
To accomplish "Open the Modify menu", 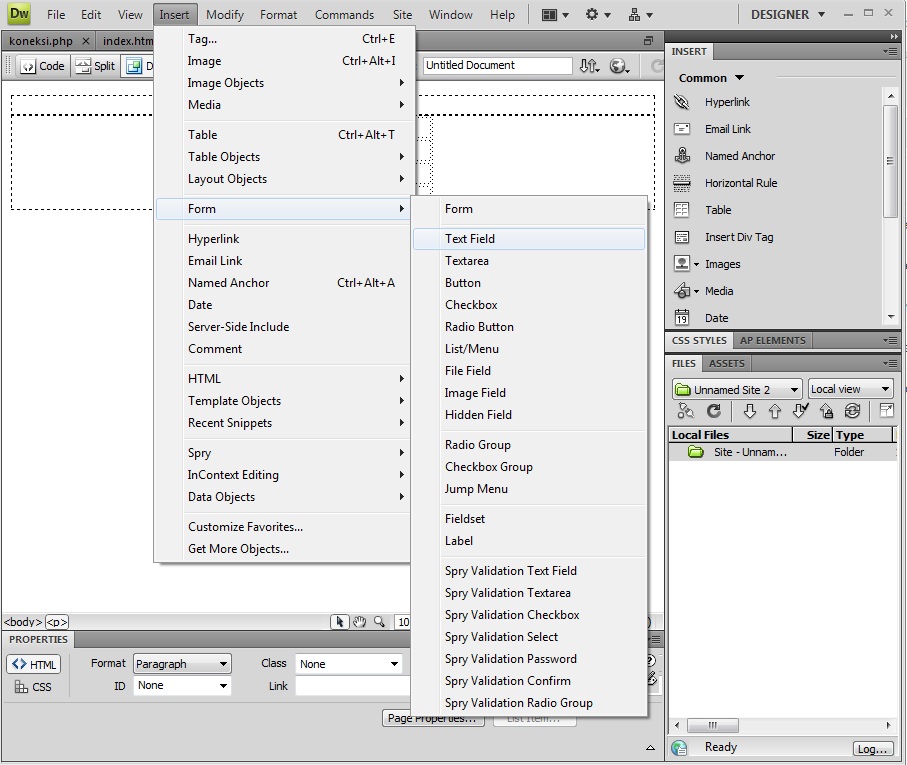I will point(224,14).
